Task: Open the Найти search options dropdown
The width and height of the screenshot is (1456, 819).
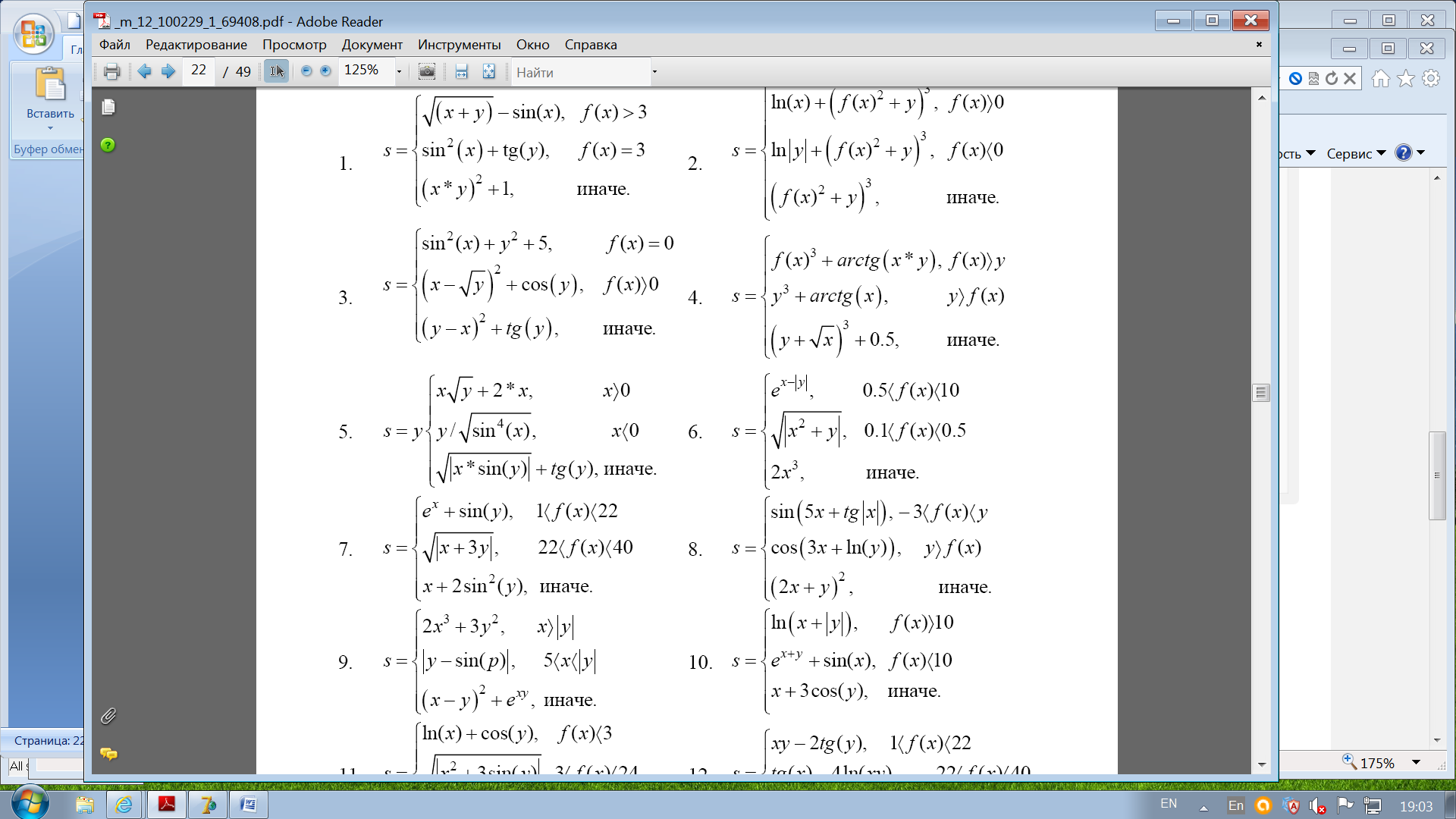Action: [x=654, y=72]
